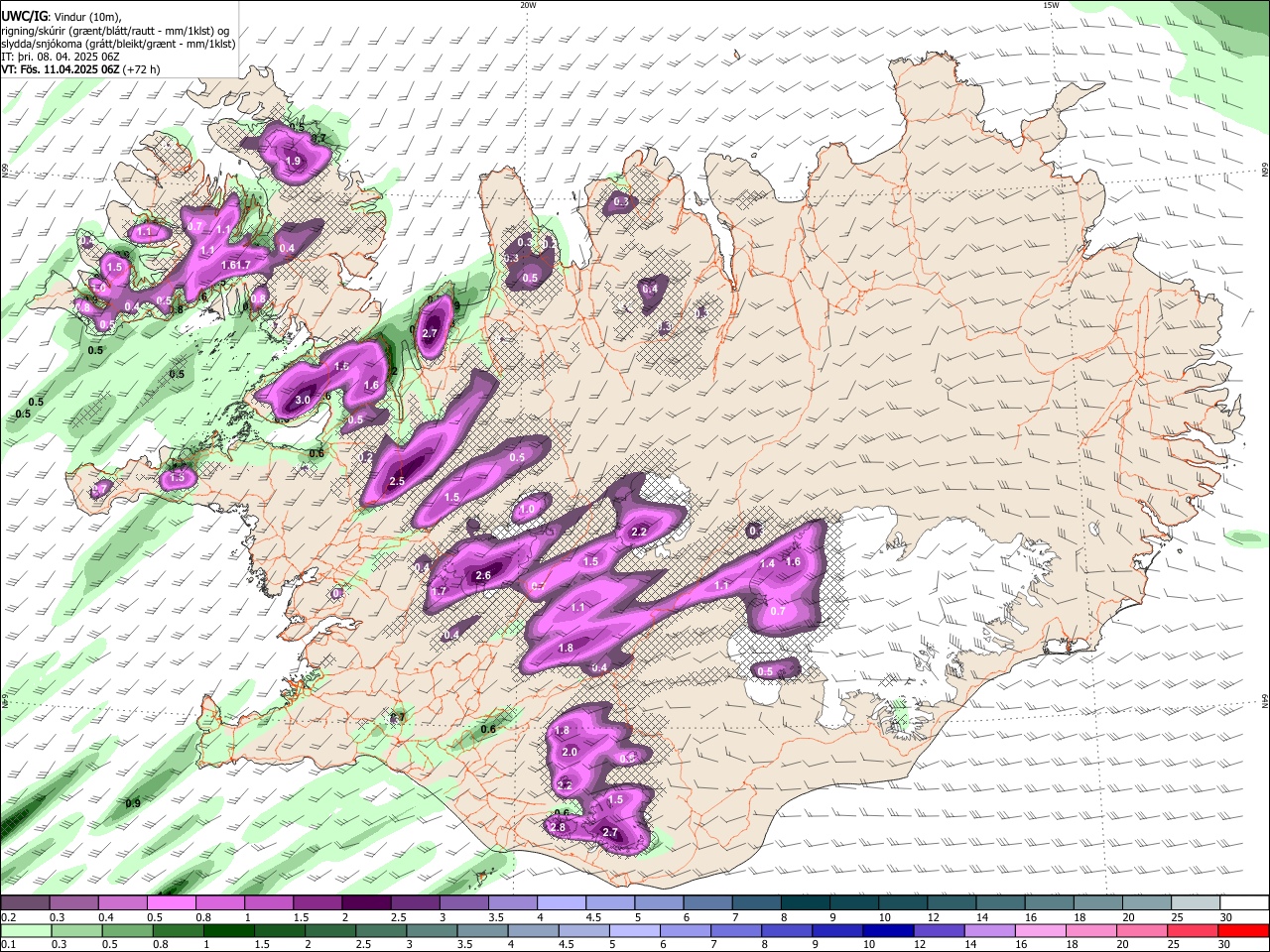Pick the pink 20 swatch on the rain scale
This screenshot has height=952, width=1270.
(1143, 930)
